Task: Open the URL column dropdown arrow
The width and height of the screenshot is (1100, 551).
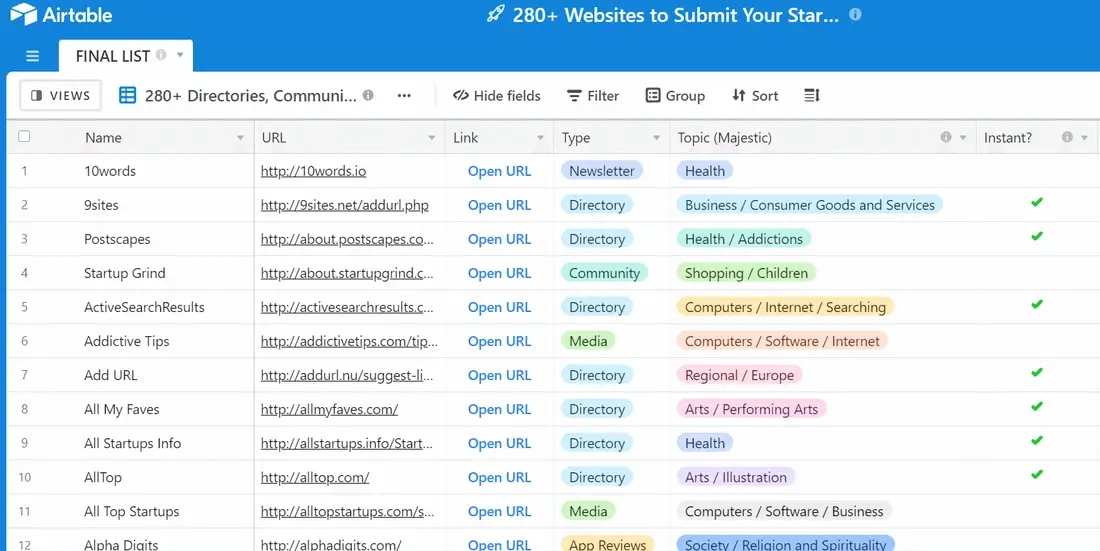Action: point(432,138)
